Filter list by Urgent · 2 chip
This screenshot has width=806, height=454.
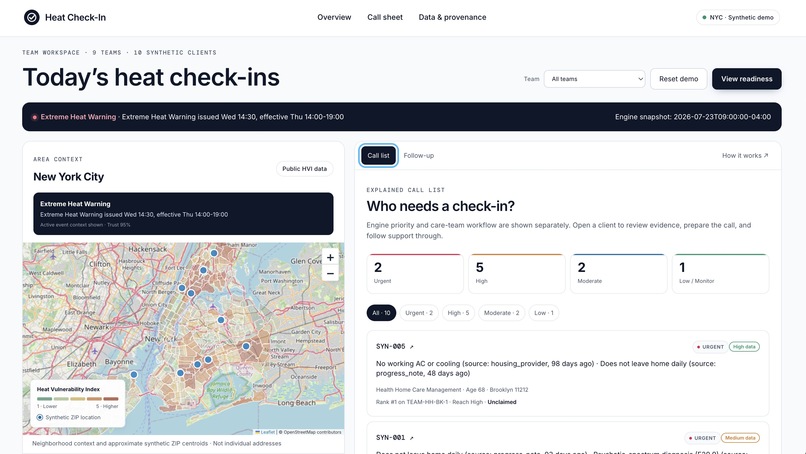419,313
